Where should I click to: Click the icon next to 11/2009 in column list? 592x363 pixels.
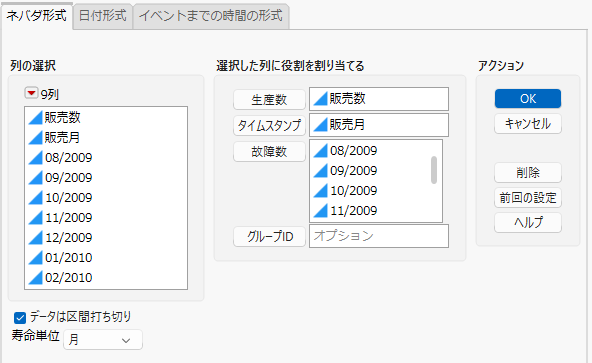coord(35,218)
